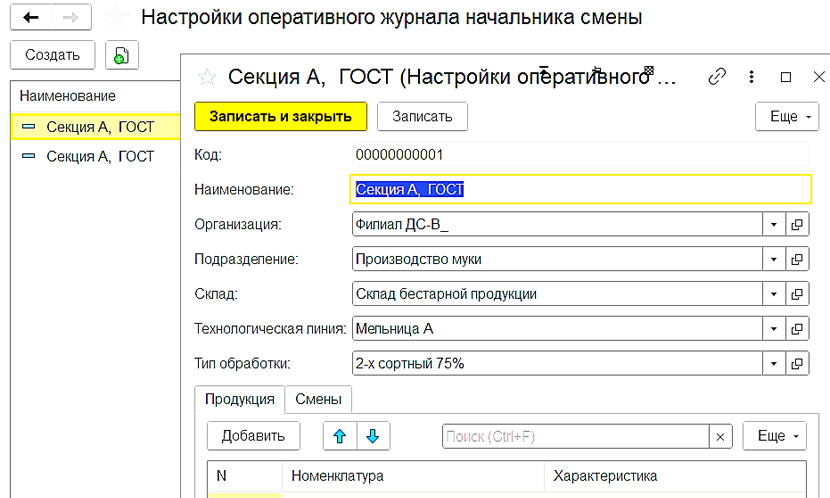This screenshot has width=830, height=498.
Task: Expand the Технологическая линия dropdown
Action: (x=774, y=329)
